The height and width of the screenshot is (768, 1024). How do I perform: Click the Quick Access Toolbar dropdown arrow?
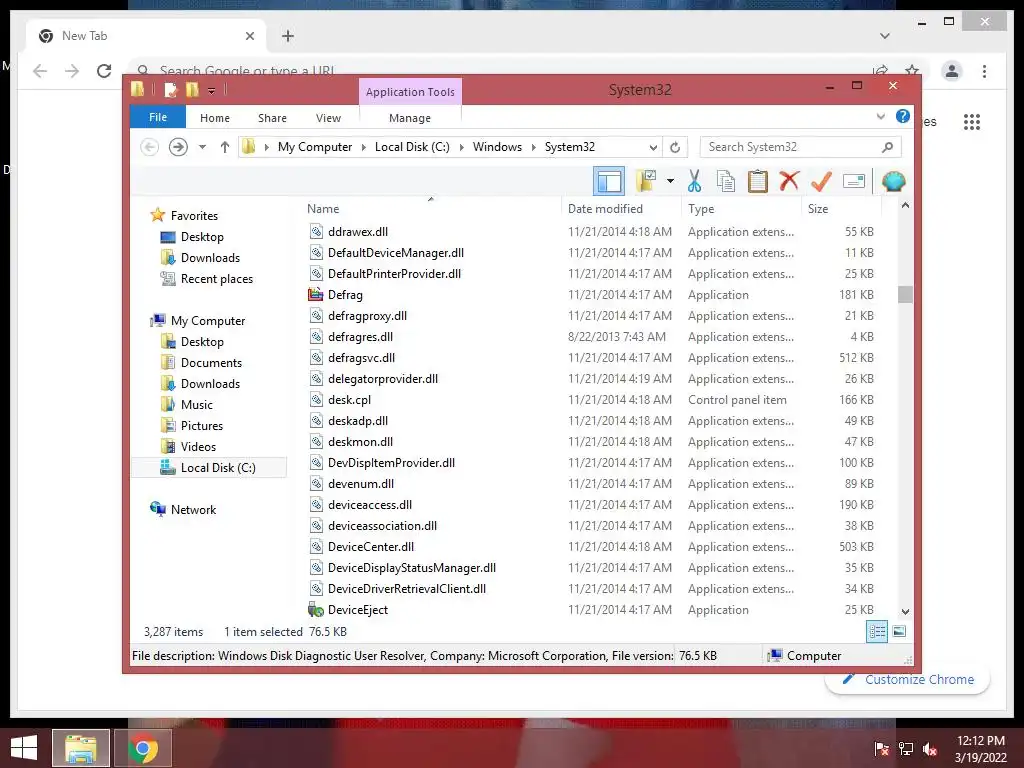click(212, 91)
